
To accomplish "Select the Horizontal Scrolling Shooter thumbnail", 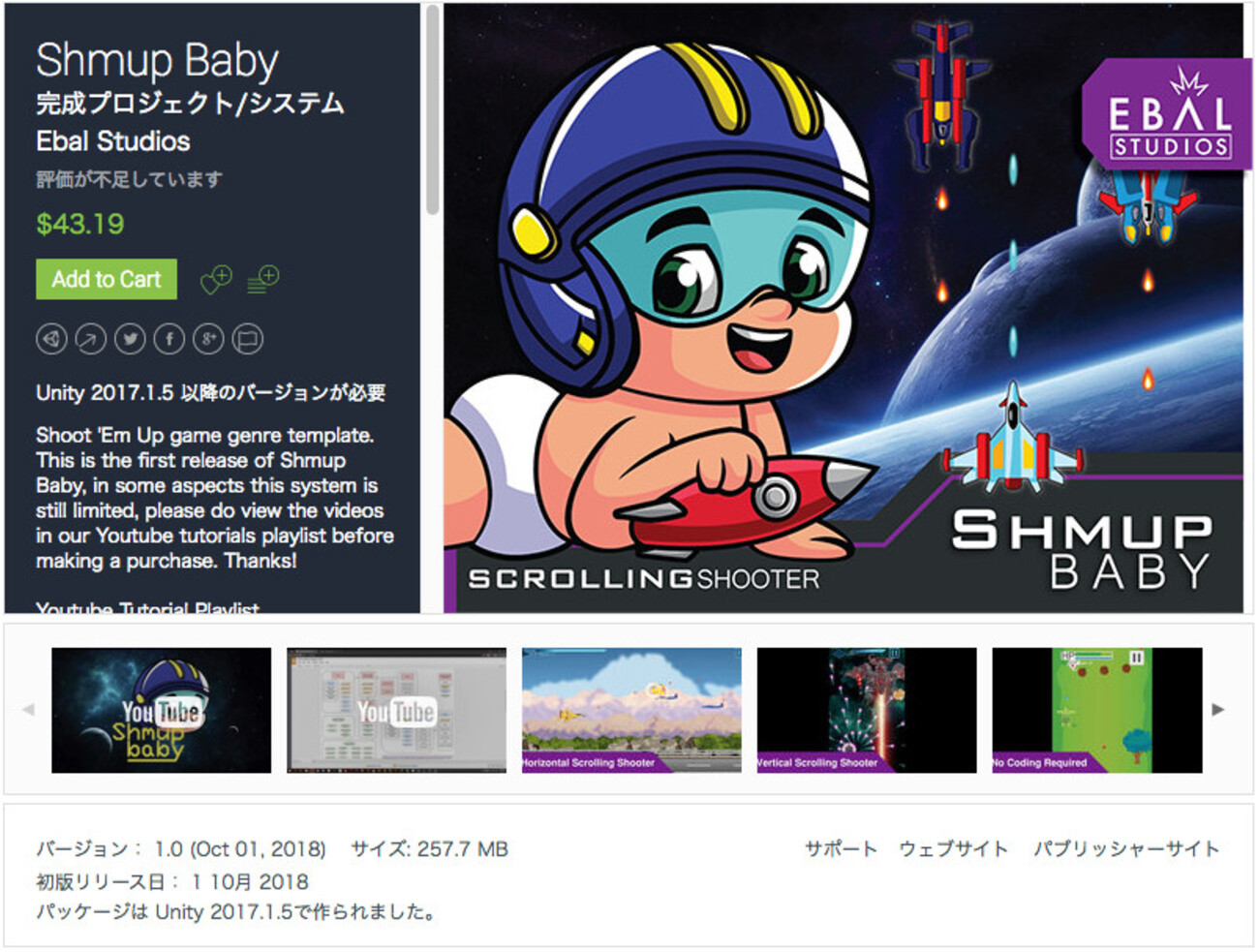I will click(x=631, y=710).
